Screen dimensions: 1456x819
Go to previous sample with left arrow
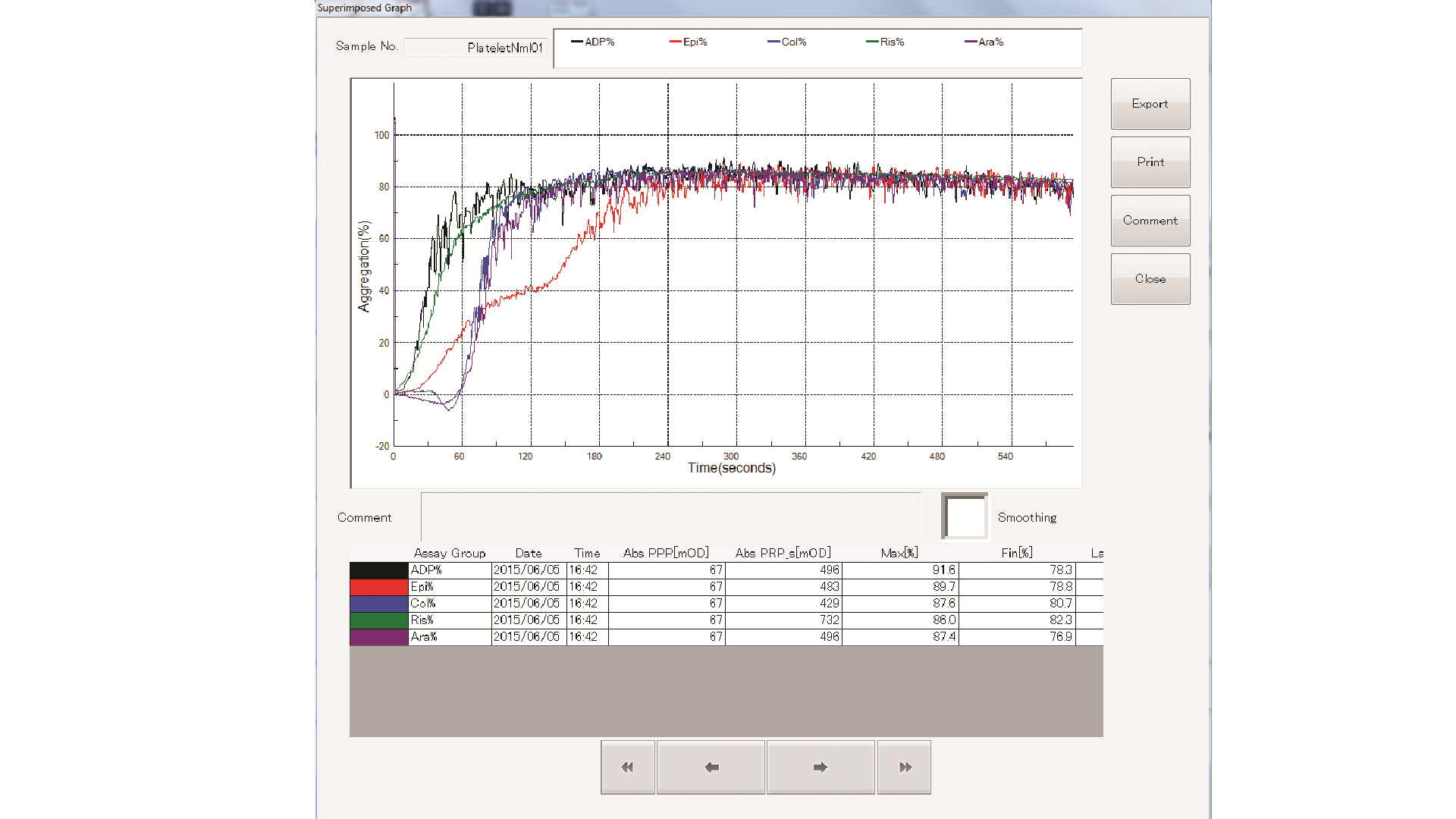(x=711, y=767)
